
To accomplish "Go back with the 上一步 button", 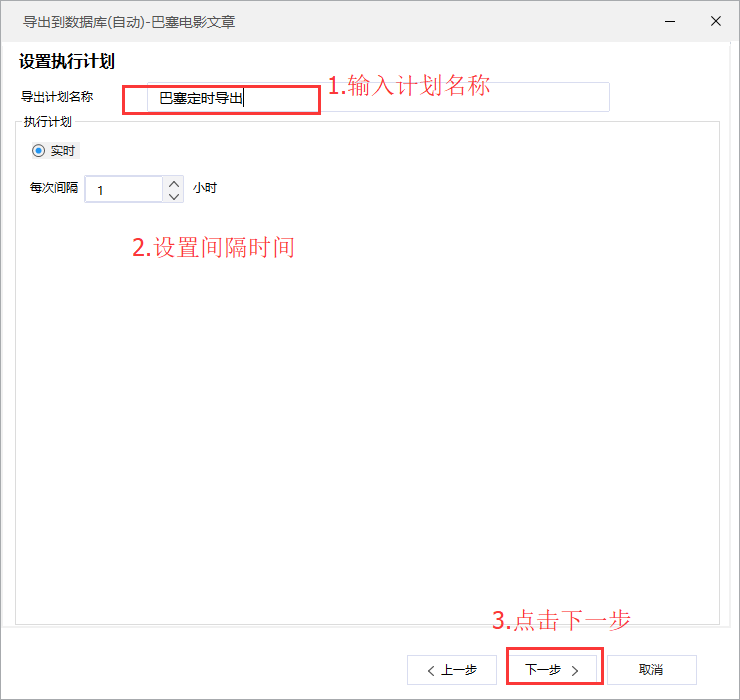I will tap(452, 670).
